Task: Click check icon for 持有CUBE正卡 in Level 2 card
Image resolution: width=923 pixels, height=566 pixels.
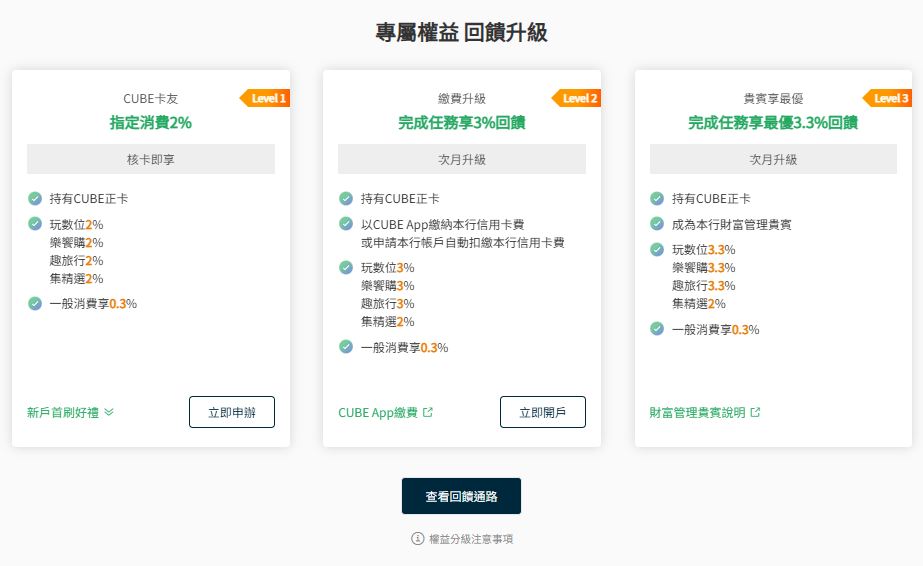Action: (x=346, y=198)
